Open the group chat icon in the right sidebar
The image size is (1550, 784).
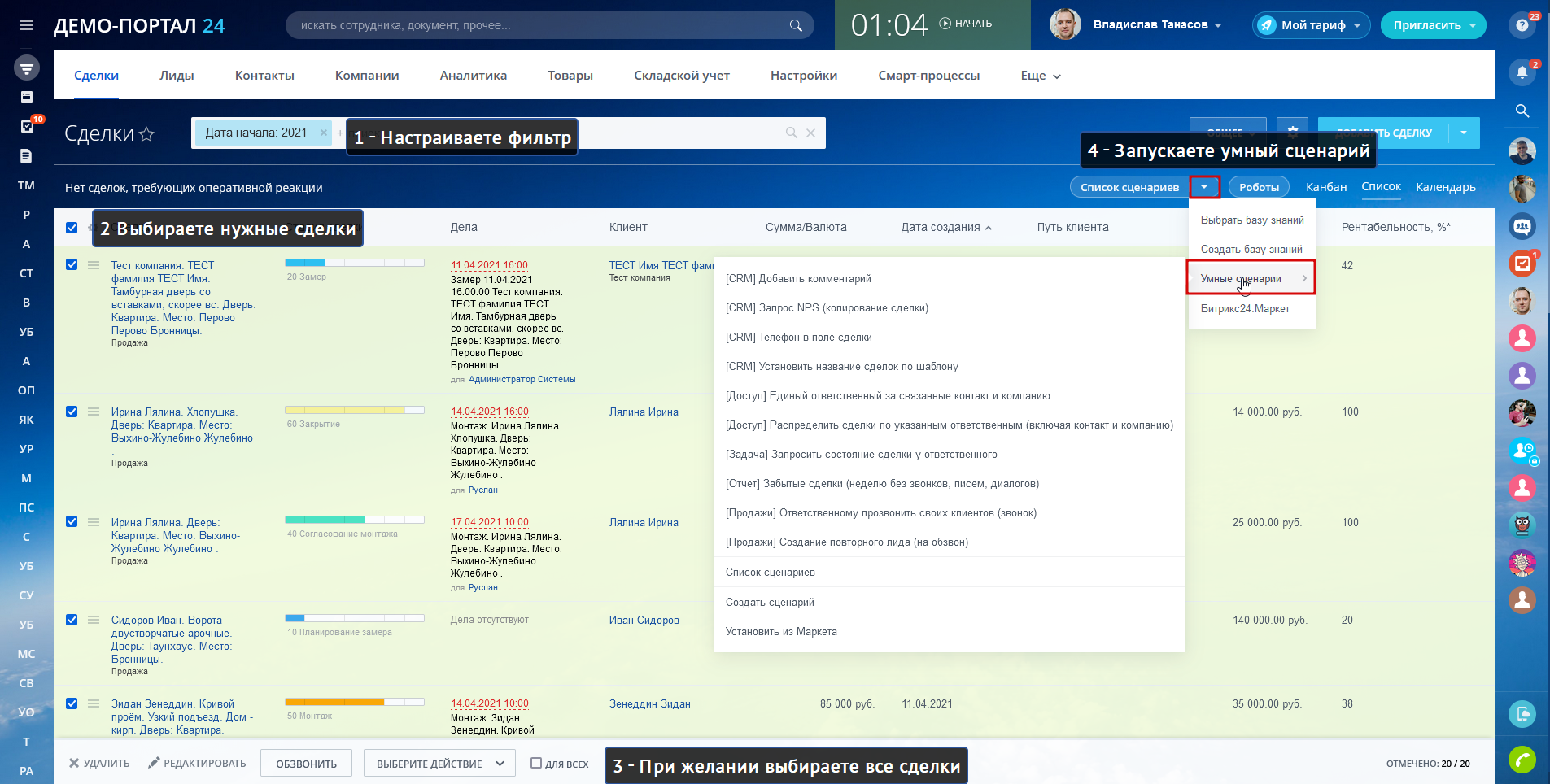click(x=1522, y=226)
